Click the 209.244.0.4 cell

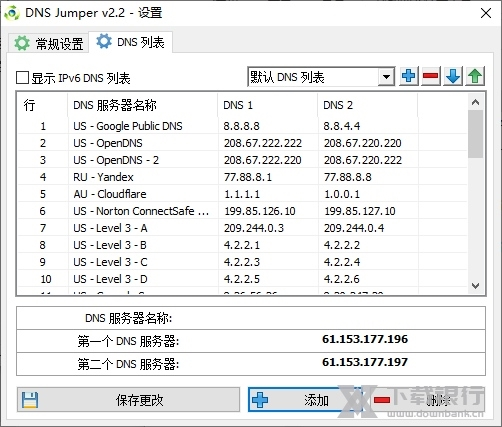click(354, 228)
